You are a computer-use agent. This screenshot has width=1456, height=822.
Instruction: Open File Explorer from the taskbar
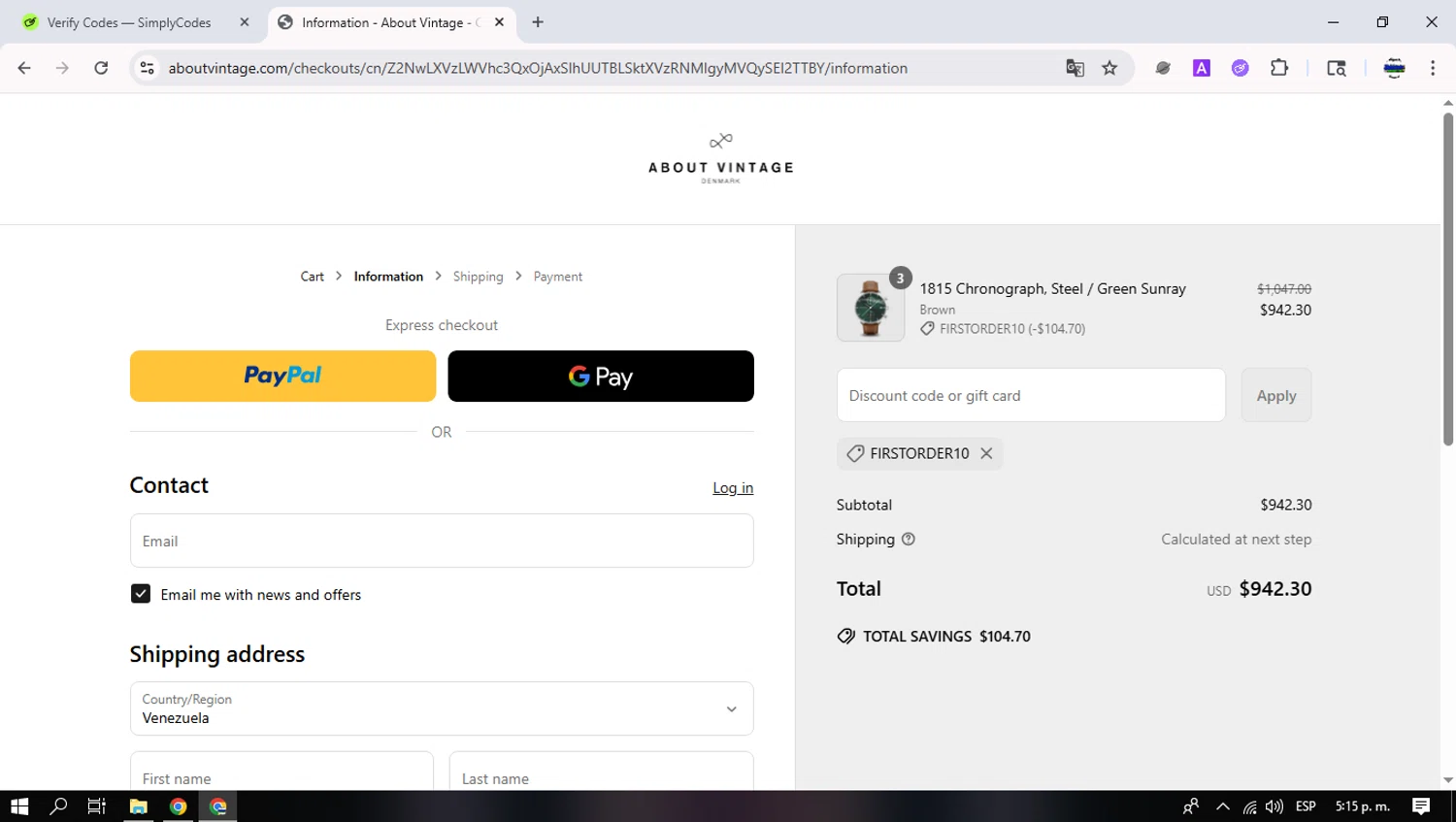click(x=138, y=806)
